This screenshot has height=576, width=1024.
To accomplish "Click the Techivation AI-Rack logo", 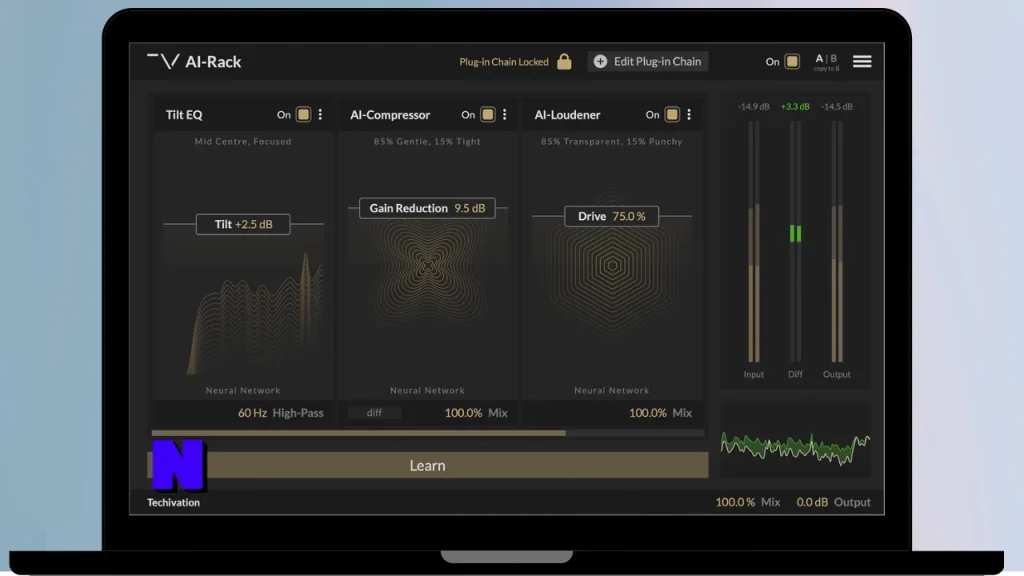I will point(194,61).
